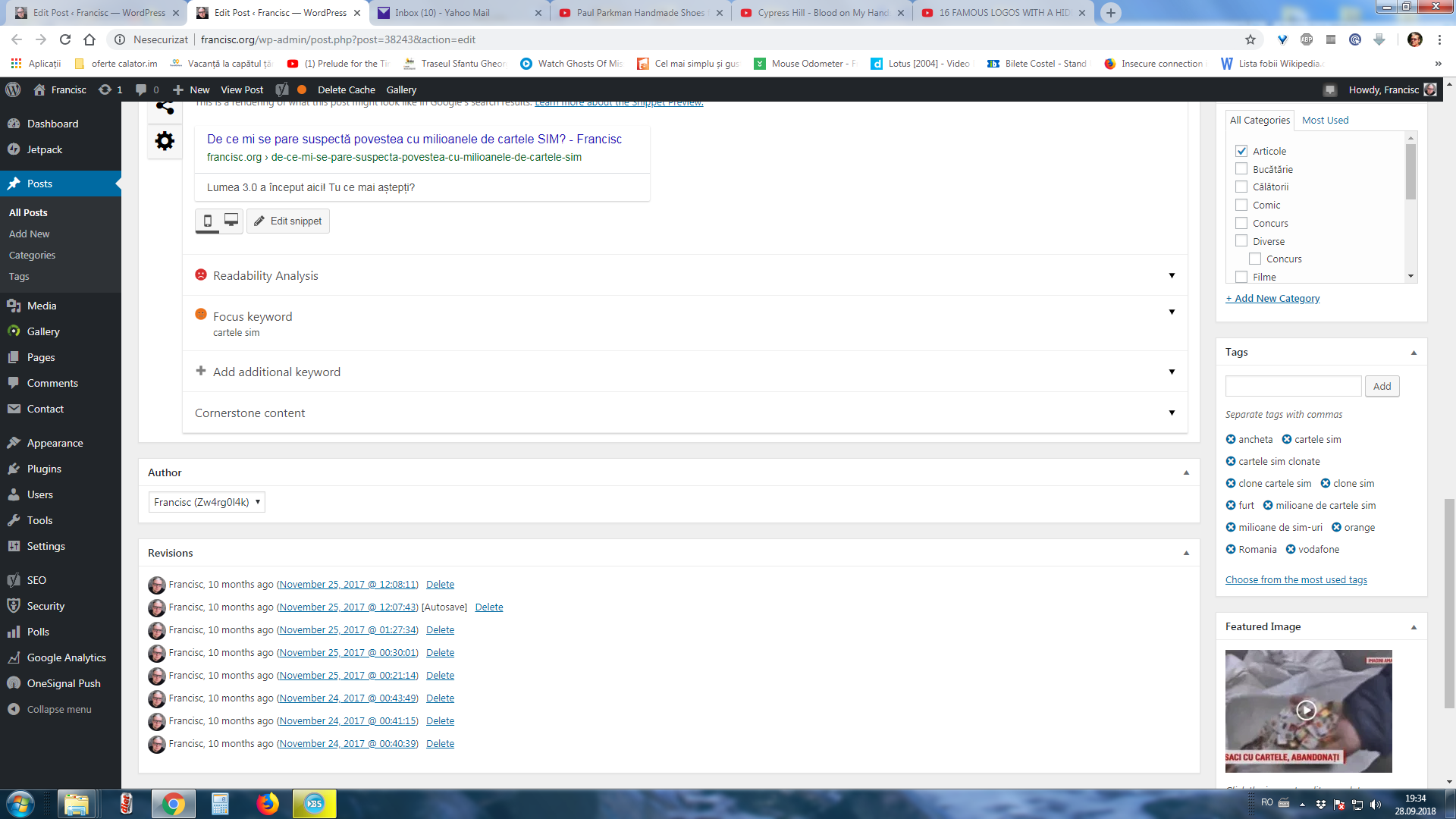
Task: Launch Firefox from the taskbar
Action: [267, 804]
